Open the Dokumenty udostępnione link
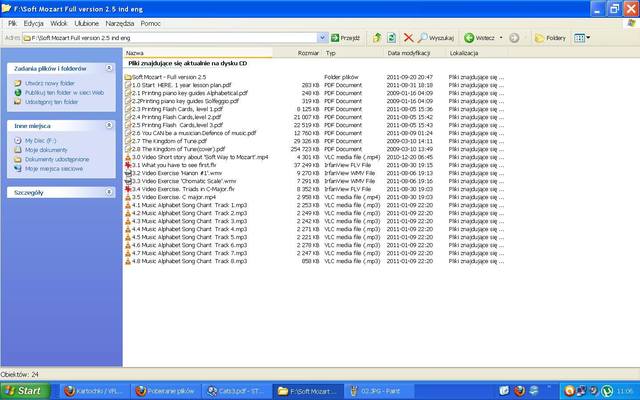 coord(57,159)
